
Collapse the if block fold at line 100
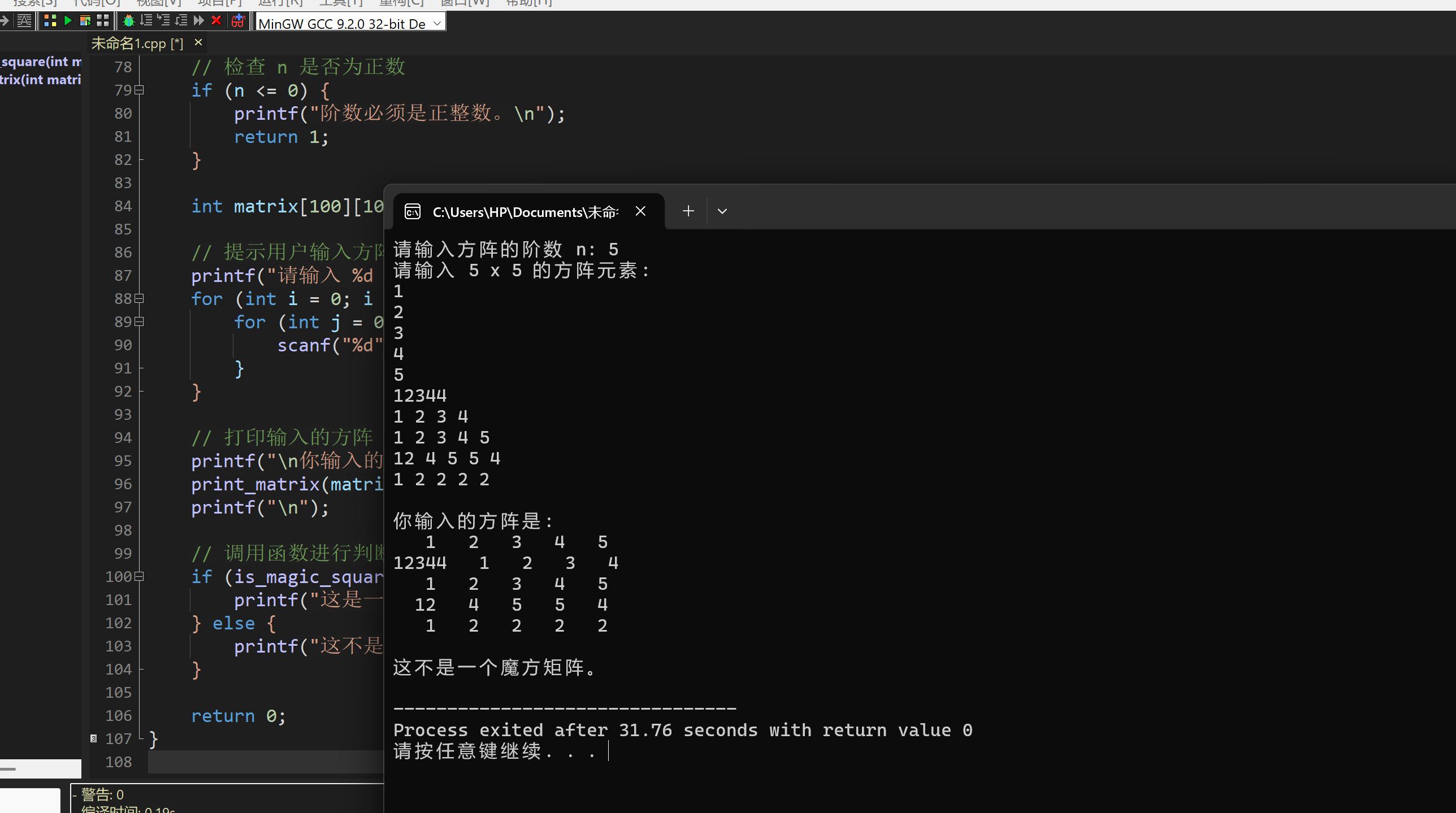(140, 576)
